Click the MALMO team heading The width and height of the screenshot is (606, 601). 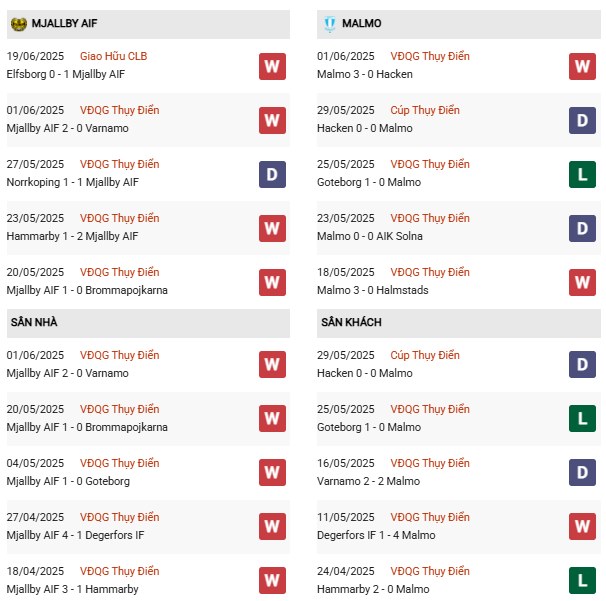[361, 24]
